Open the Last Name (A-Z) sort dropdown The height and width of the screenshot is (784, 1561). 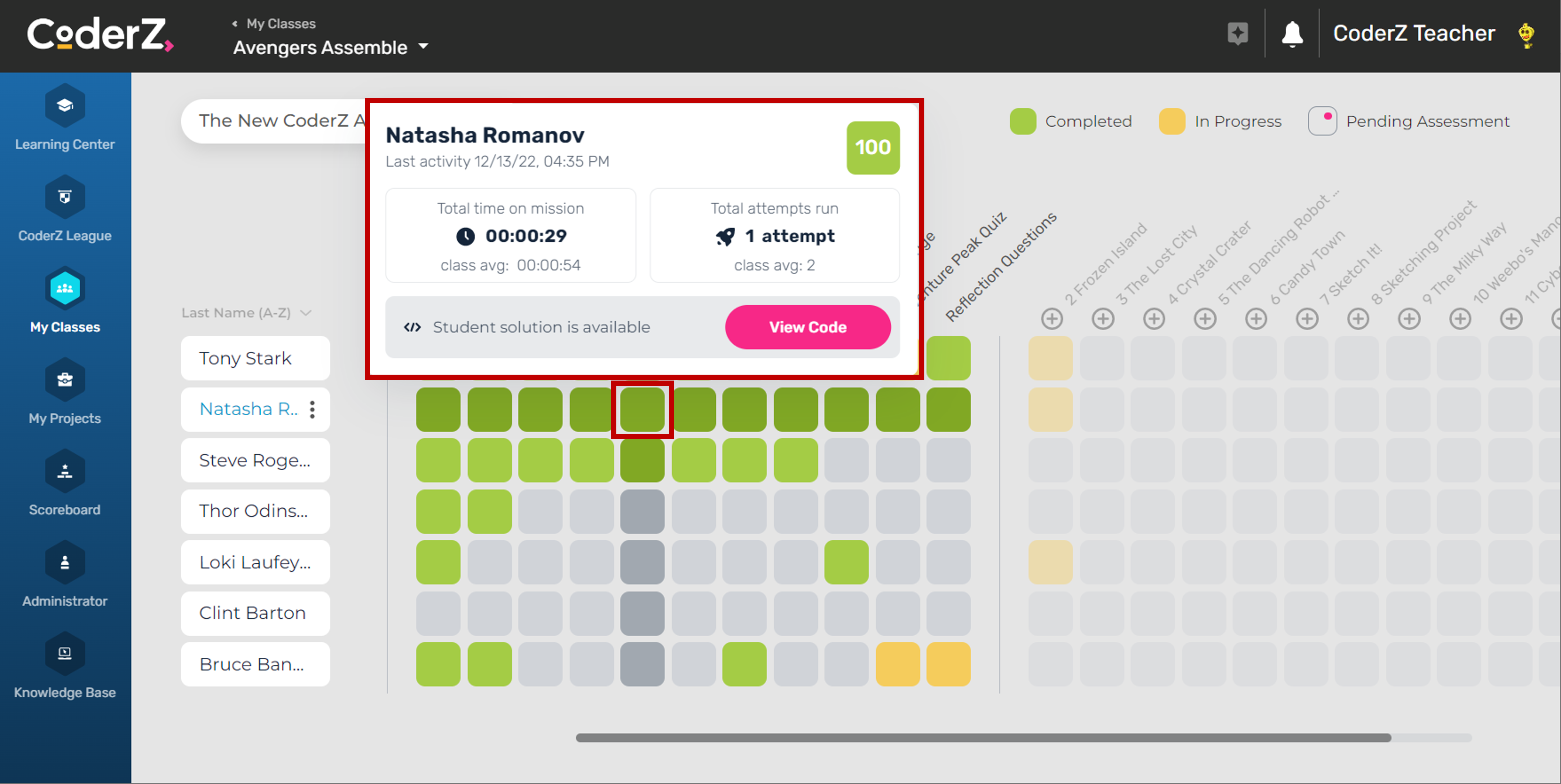247,313
